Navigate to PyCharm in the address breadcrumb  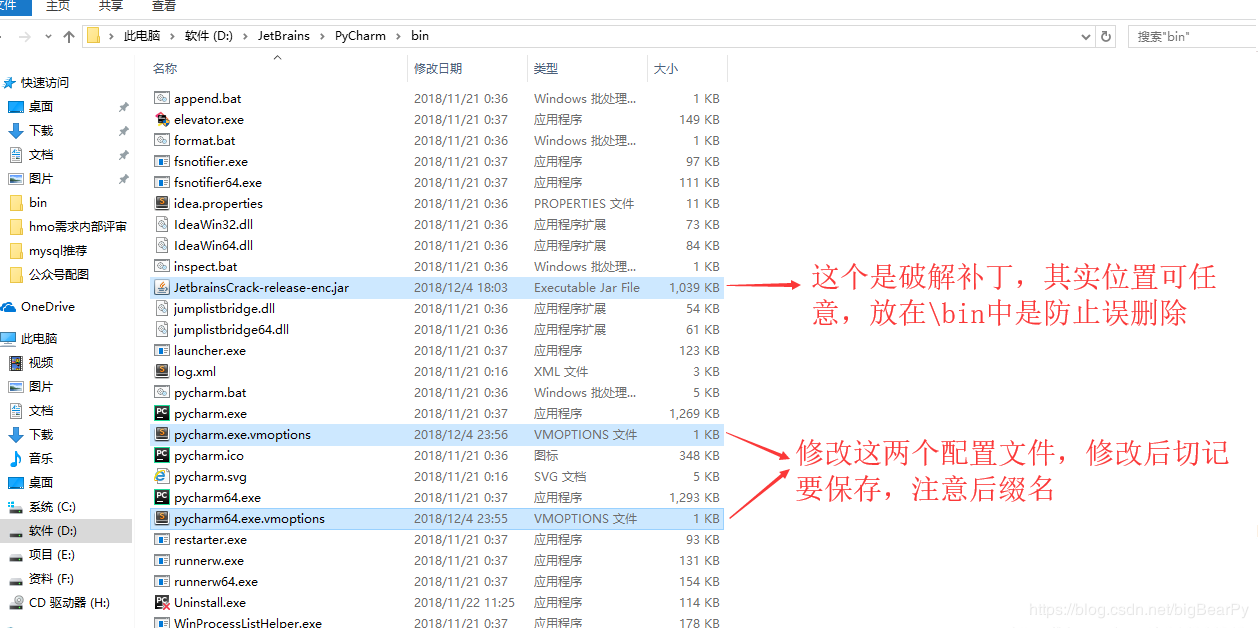[x=360, y=36]
